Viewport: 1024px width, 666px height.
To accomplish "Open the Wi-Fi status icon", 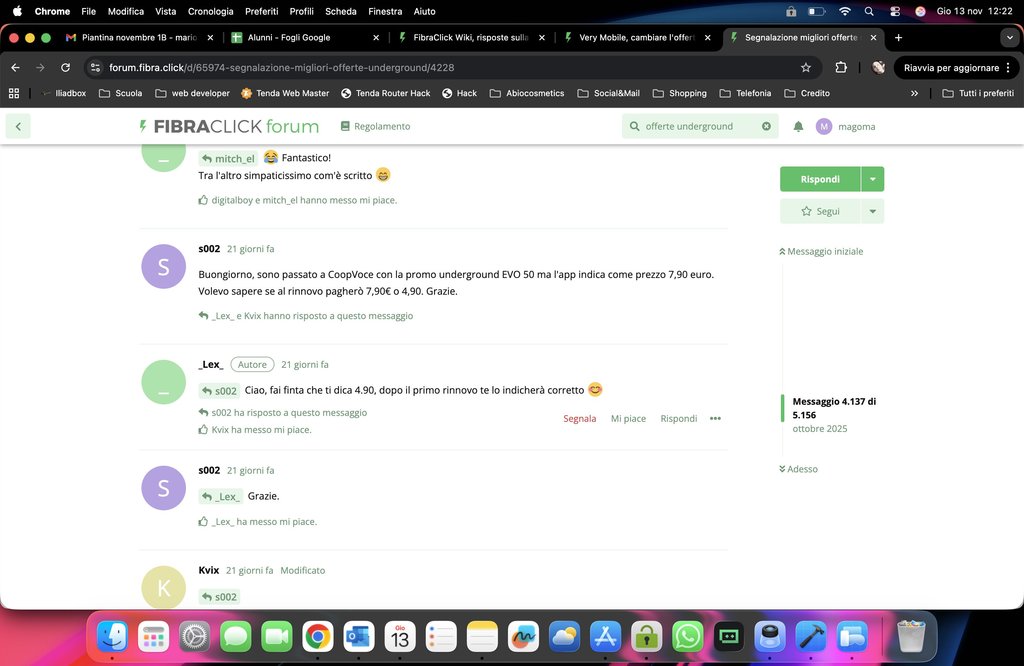I will [844, 11].
